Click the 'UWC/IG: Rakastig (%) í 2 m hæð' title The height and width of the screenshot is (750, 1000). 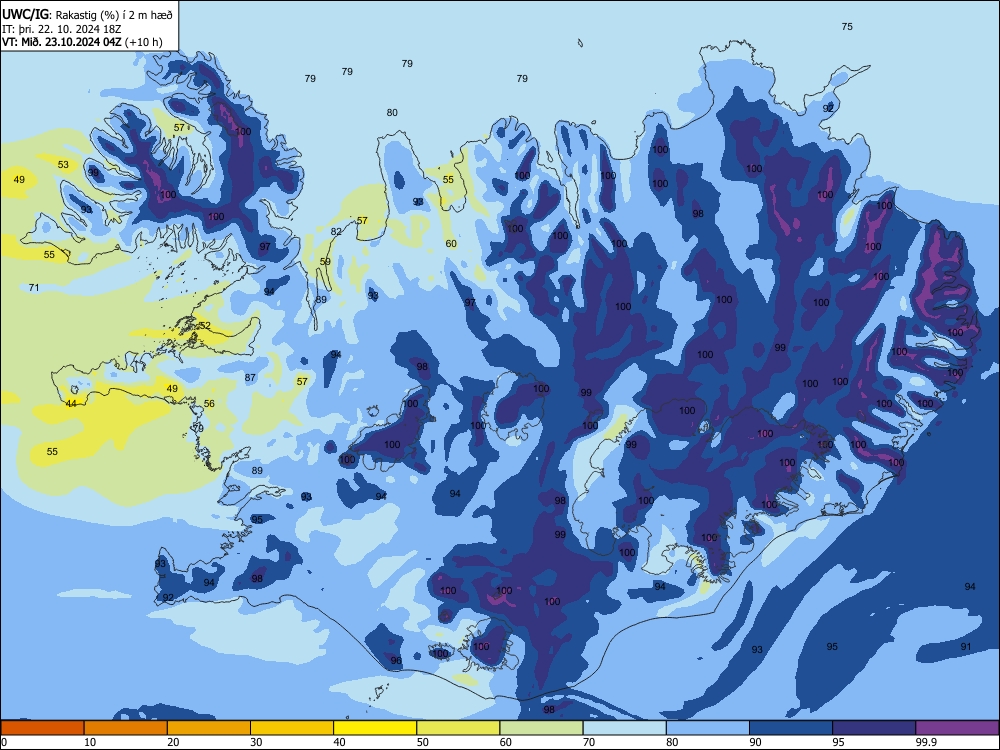coord(87,14)
